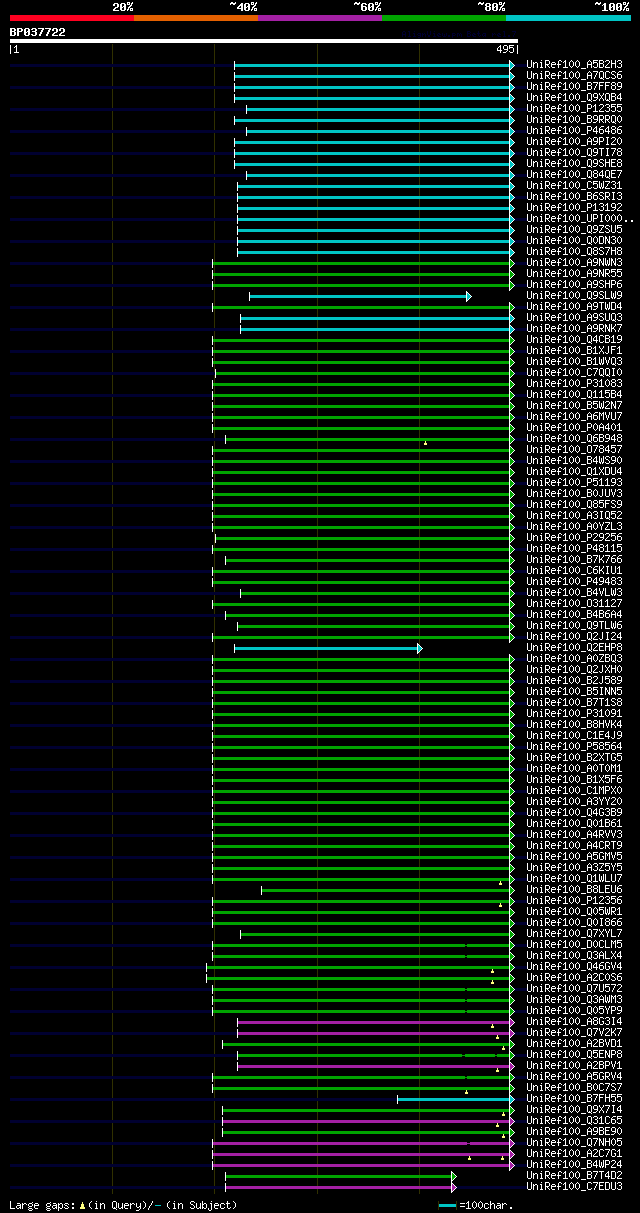The height and width of the screenshot is (1213, 640).
Task: Select the UniRef100_B7K766 label
Action: (574, 559)
